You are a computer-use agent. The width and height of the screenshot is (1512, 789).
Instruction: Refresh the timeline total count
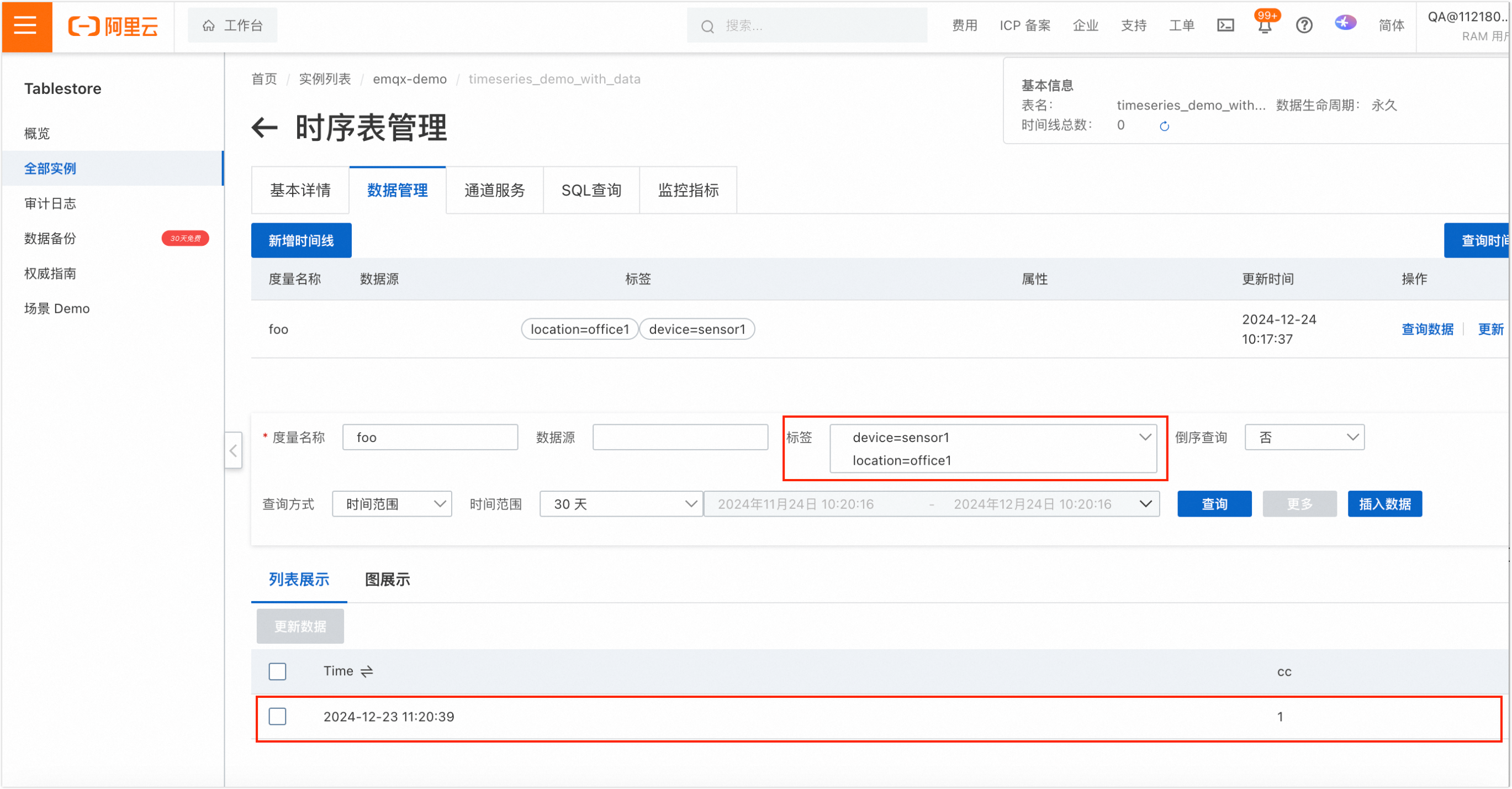coord(1164,126)
